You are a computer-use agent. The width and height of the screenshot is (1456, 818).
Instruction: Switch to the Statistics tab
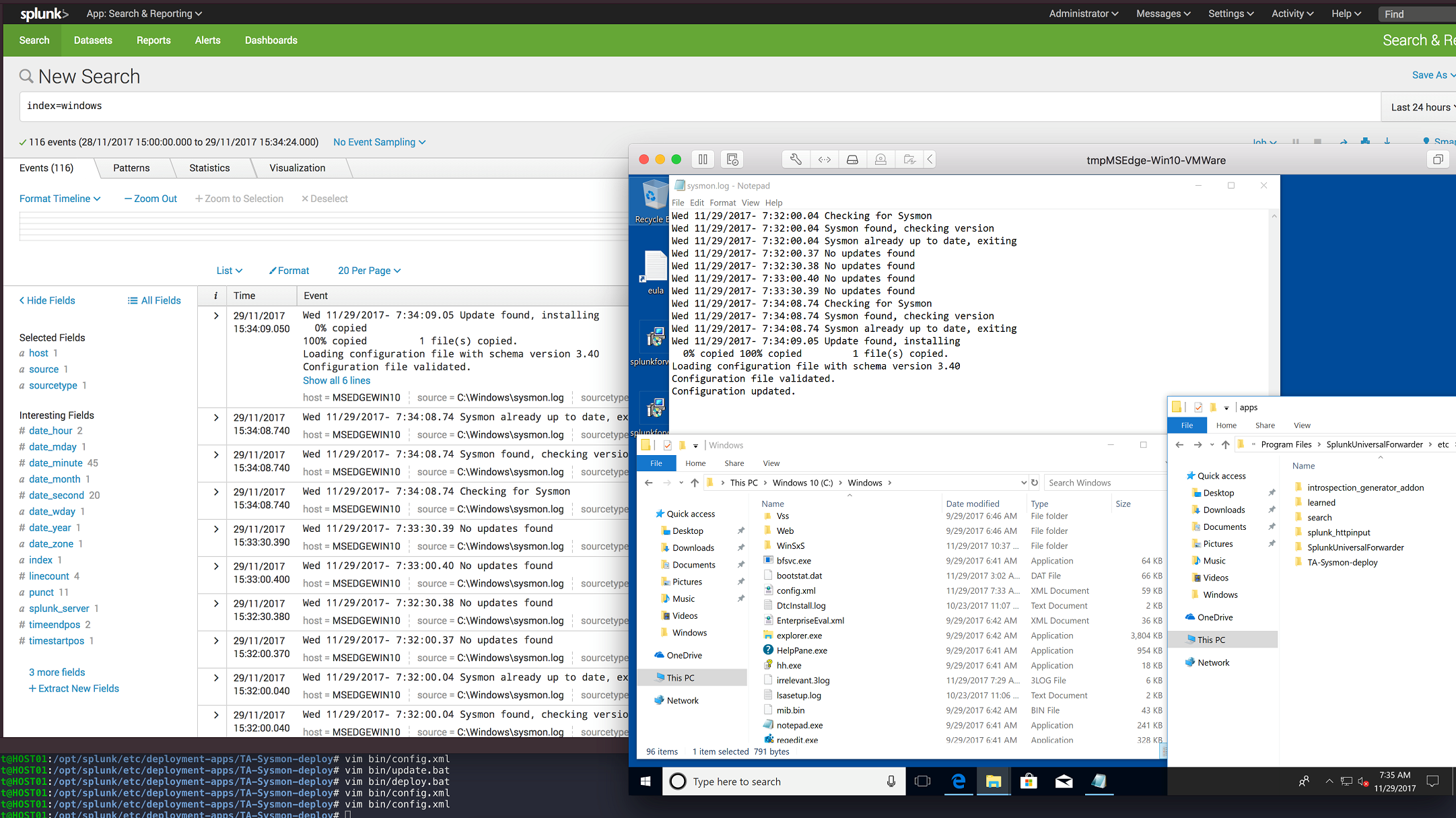[x=209, y=168]
